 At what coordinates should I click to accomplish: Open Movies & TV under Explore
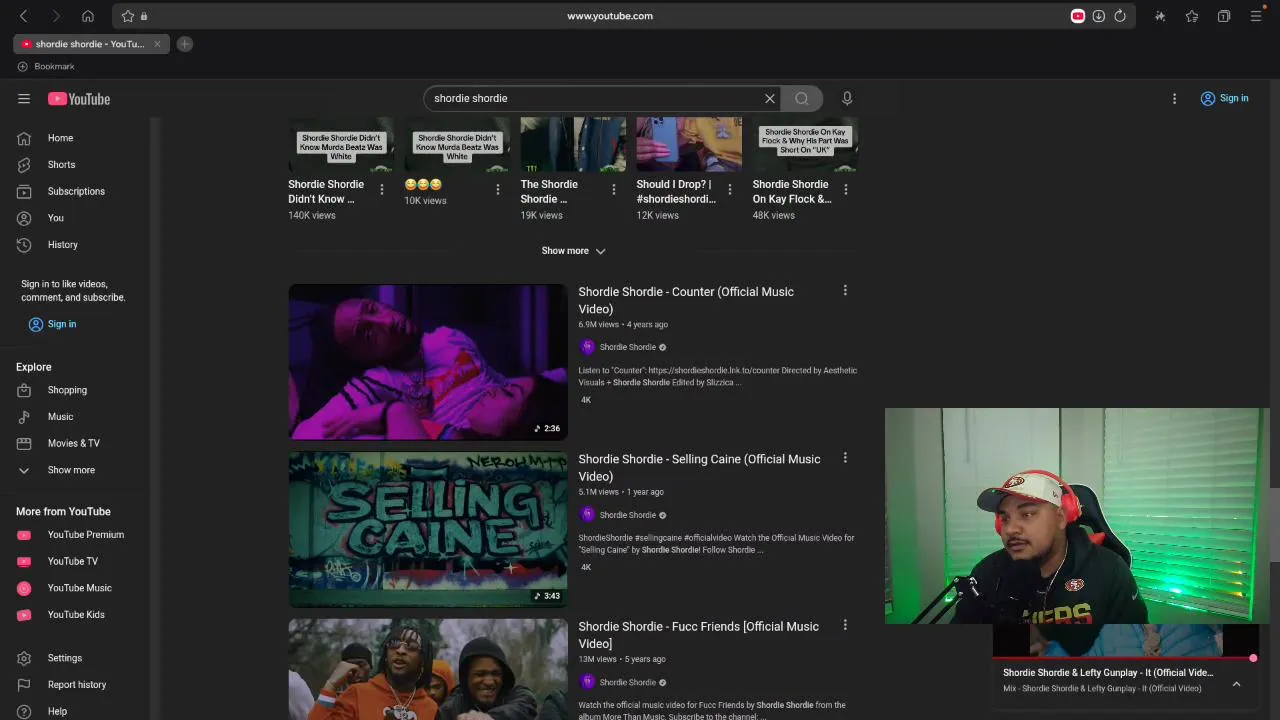75,443
